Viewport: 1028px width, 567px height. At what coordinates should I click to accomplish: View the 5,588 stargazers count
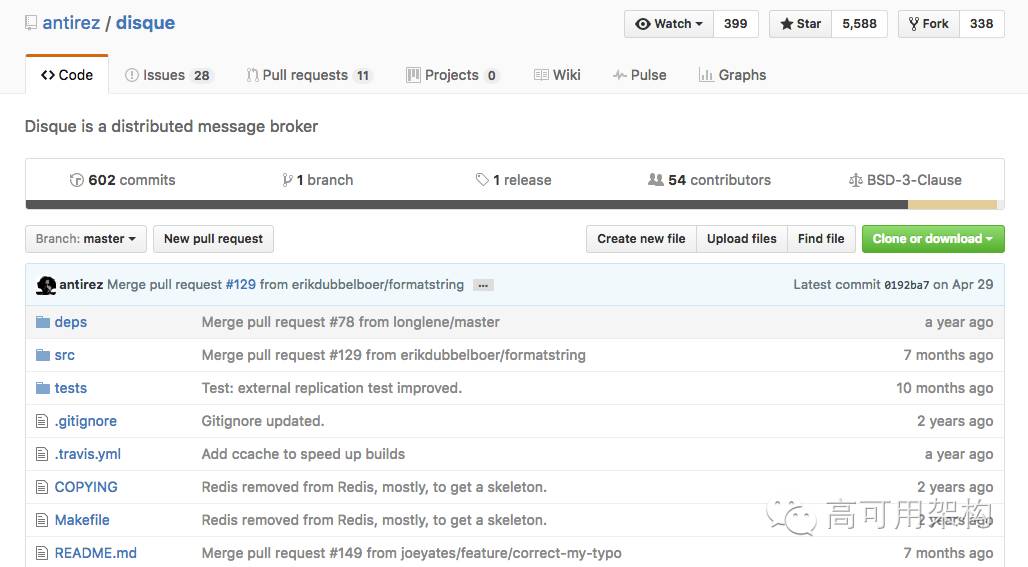pyautogui.click(x=860, y=24)
